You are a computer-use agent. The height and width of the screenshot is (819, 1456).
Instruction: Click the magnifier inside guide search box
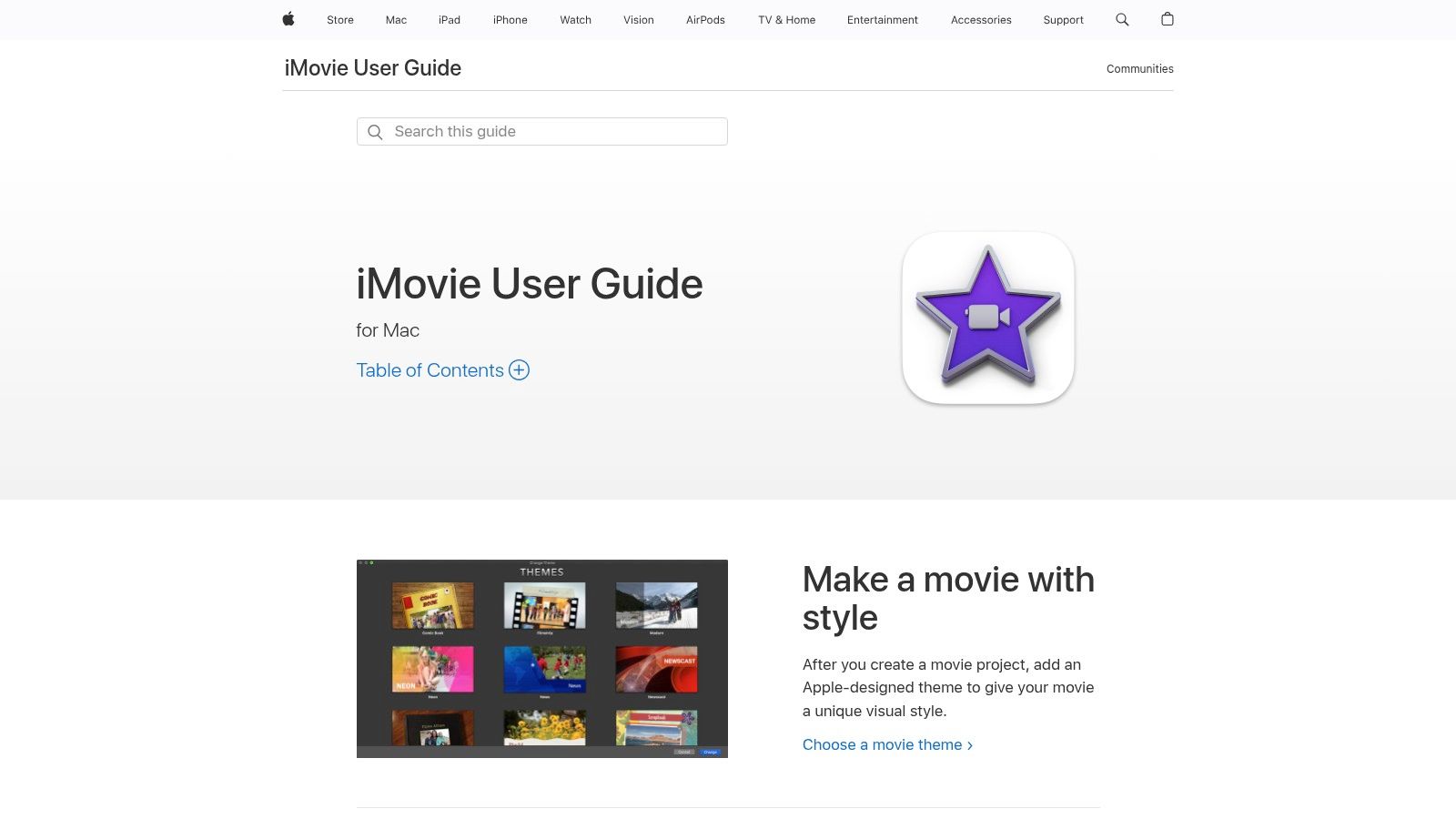(x=375, y=132)
